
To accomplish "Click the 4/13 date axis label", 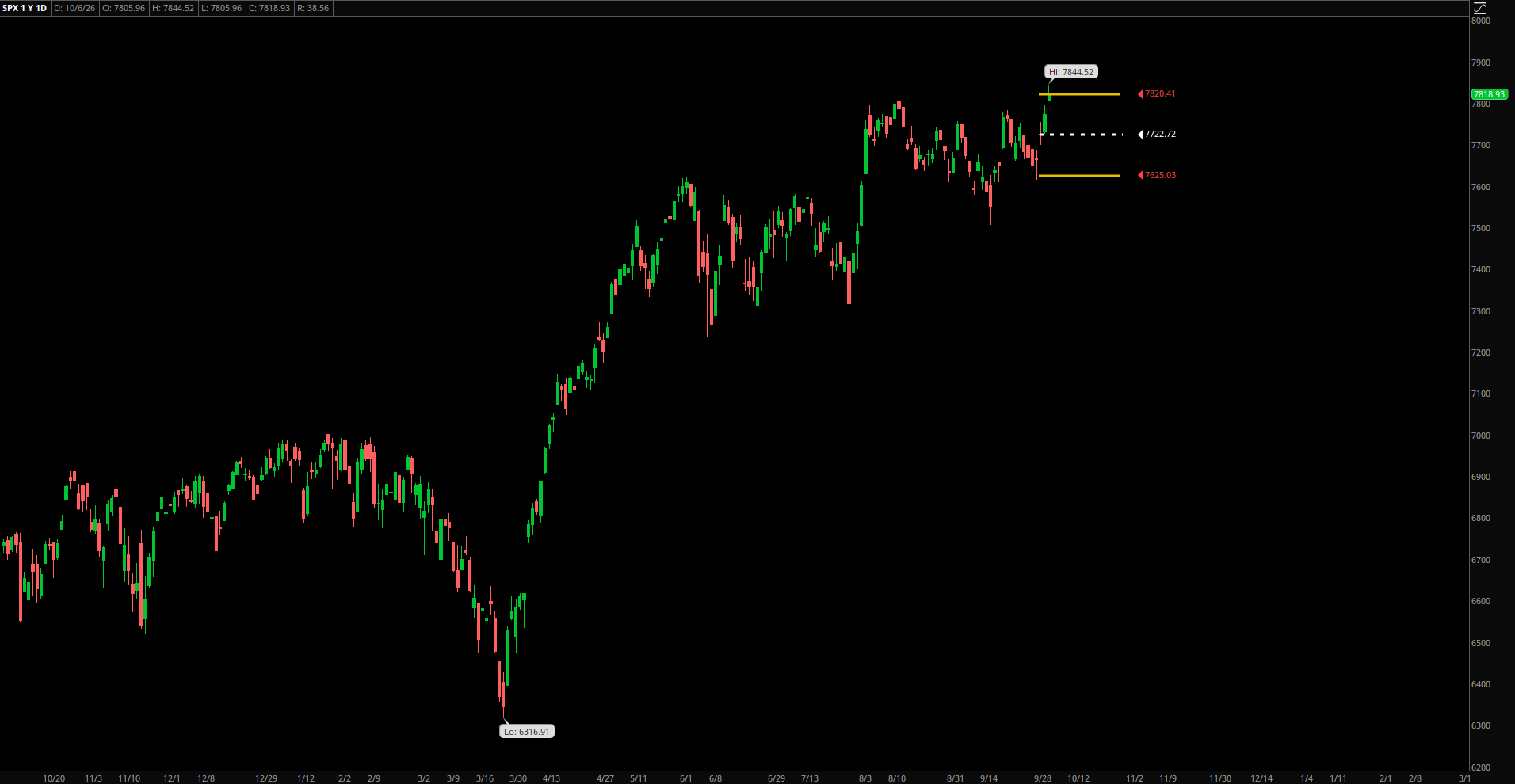I will pyautogui.click(x=551, y=778).
